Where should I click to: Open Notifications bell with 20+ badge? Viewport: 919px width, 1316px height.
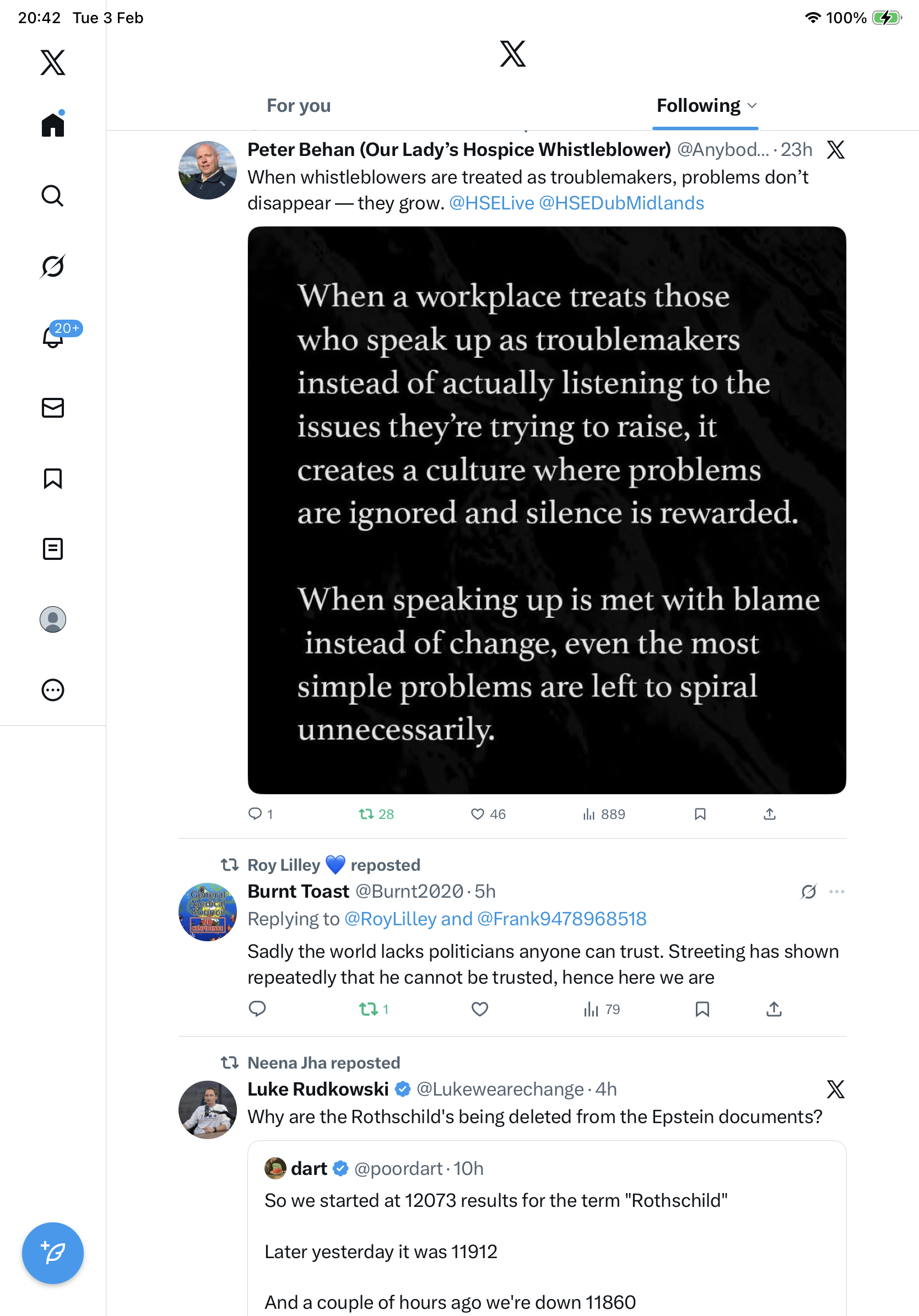[53, 337]
